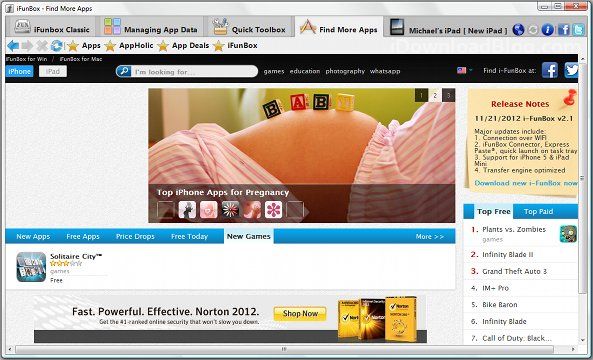Click the grey round icon beside globe

pyautogui.click(x=533, y=29)
